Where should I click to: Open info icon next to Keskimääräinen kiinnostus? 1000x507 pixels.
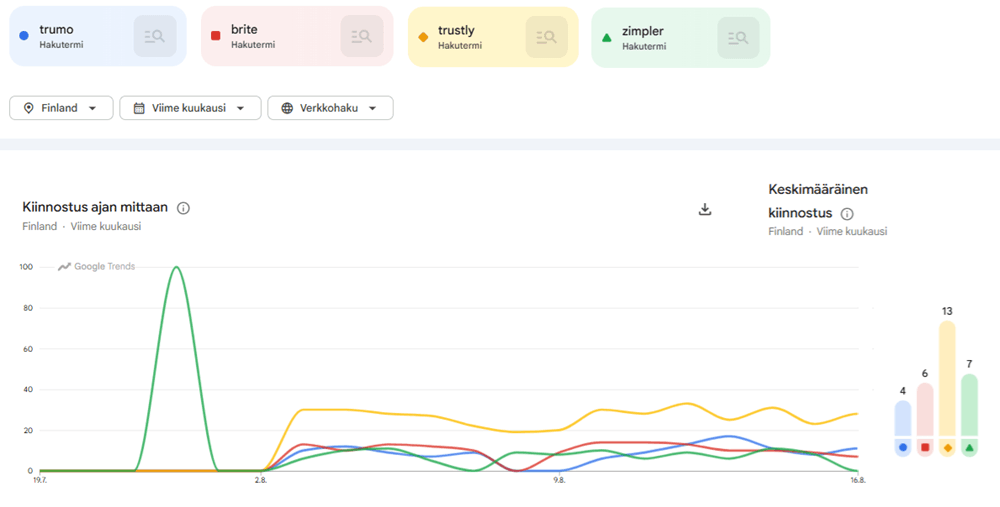(x=847, y=214)
